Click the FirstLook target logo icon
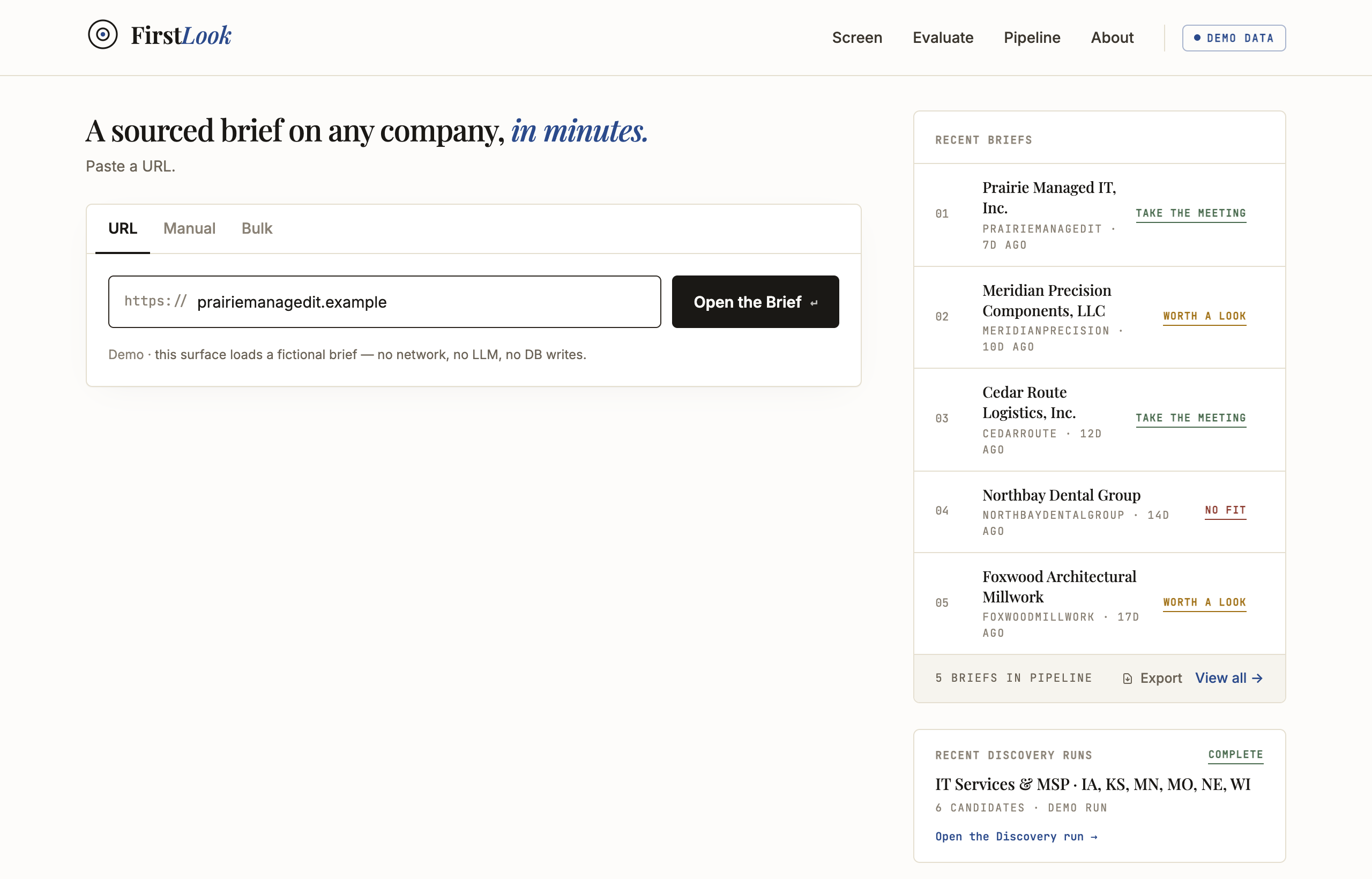The height and width of the screenshot is (879, 1372). point(103,35)
